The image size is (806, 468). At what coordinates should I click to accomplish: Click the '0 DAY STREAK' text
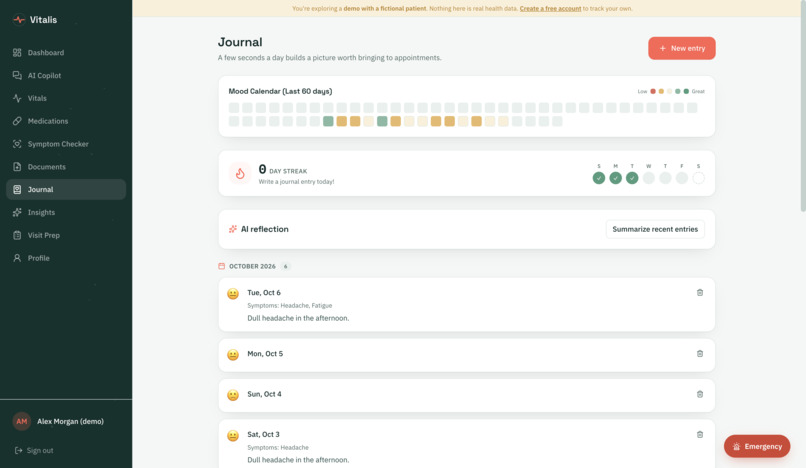tap(283, 170)
